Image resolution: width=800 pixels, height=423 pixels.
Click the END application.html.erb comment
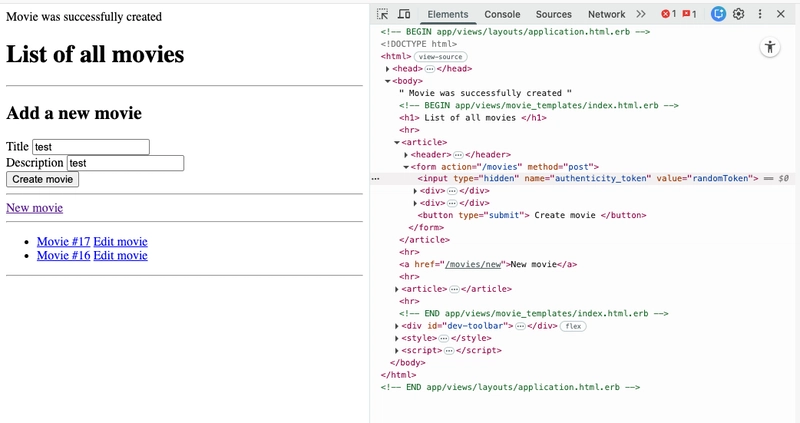tap(510, 387)
